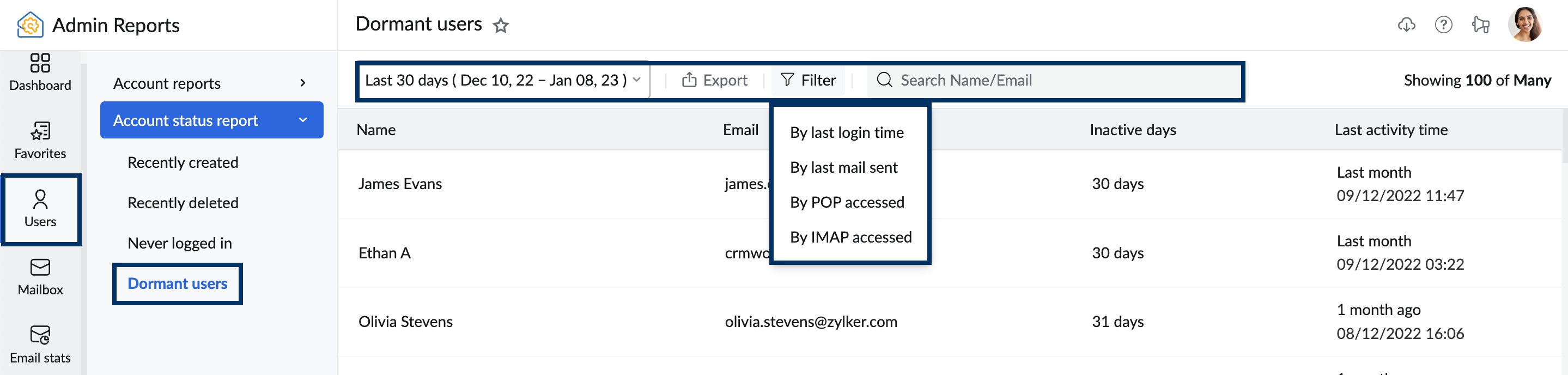Open the Mailbox sidebar icon
This screenshot has width=1568, height=375.
40,267
